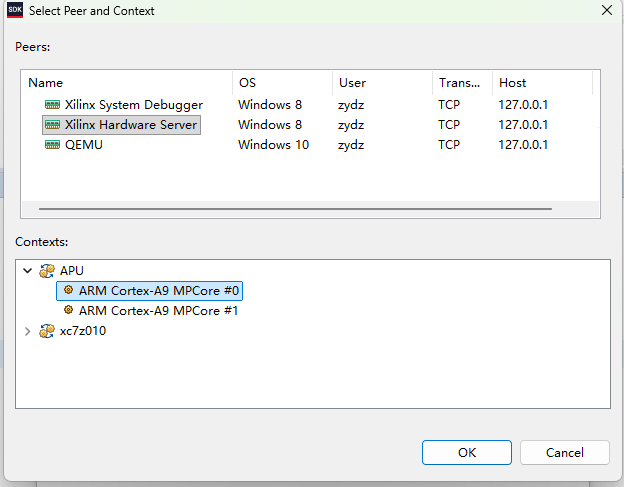Click Windows 8 cell in Hardware Server row

tap(270, 125)
